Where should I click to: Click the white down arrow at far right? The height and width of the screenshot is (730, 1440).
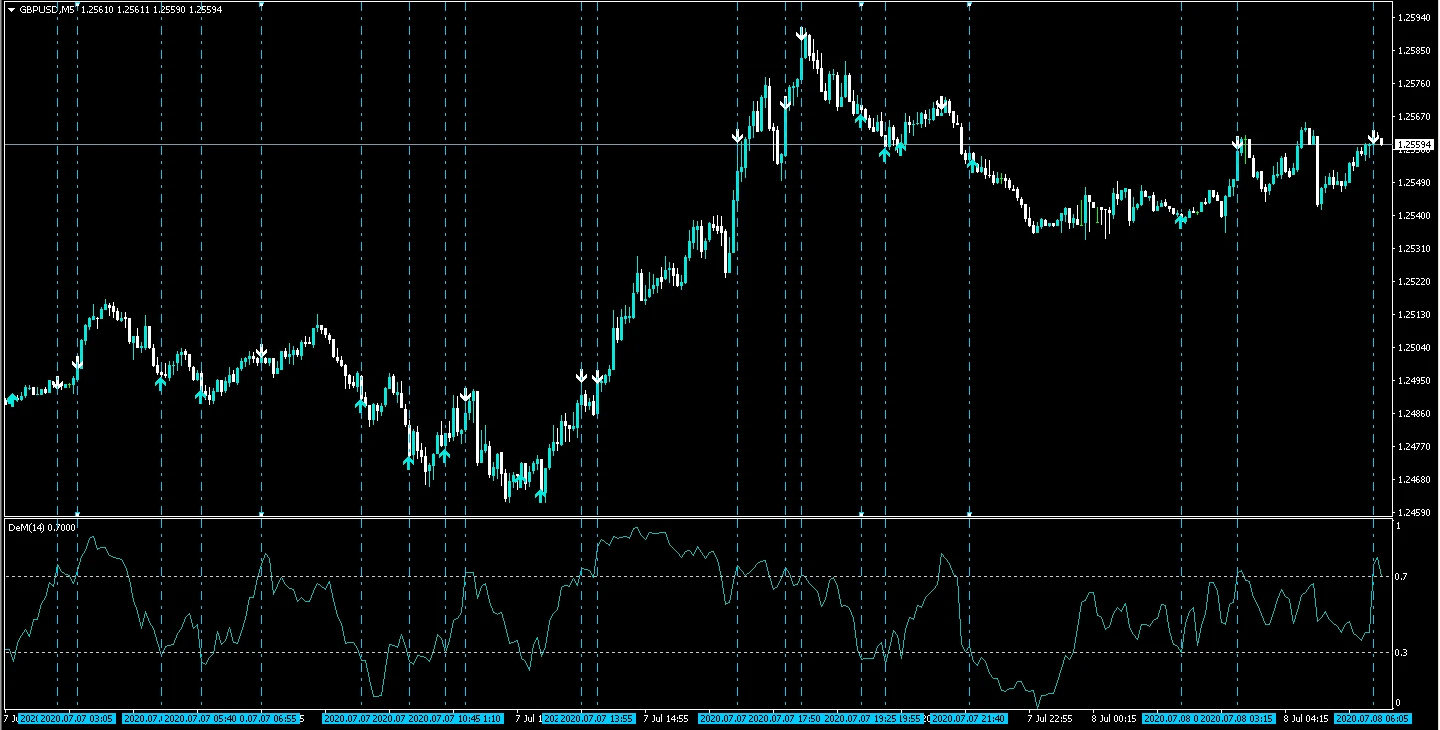coord(1374,136)
